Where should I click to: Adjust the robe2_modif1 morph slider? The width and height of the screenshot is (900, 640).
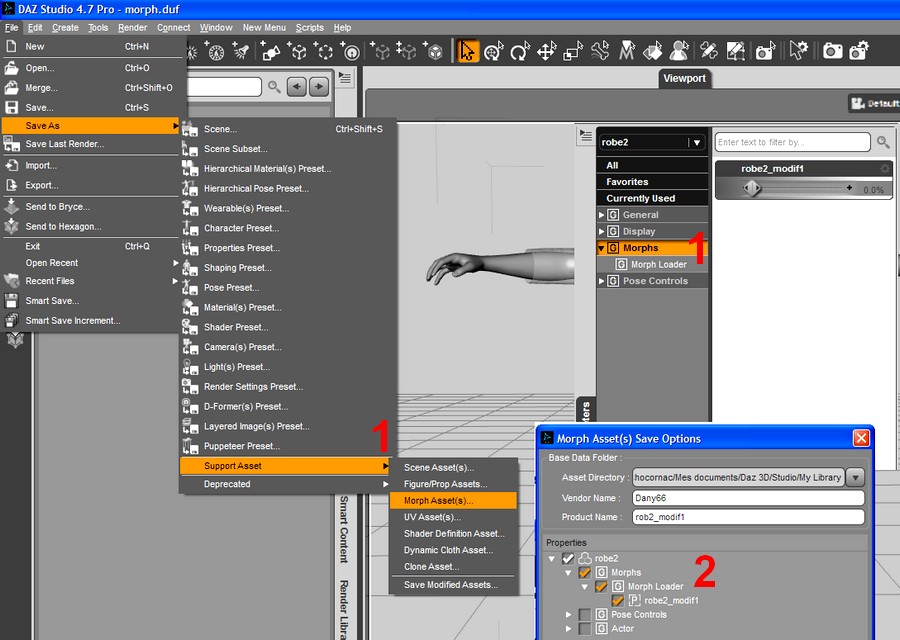752,188
